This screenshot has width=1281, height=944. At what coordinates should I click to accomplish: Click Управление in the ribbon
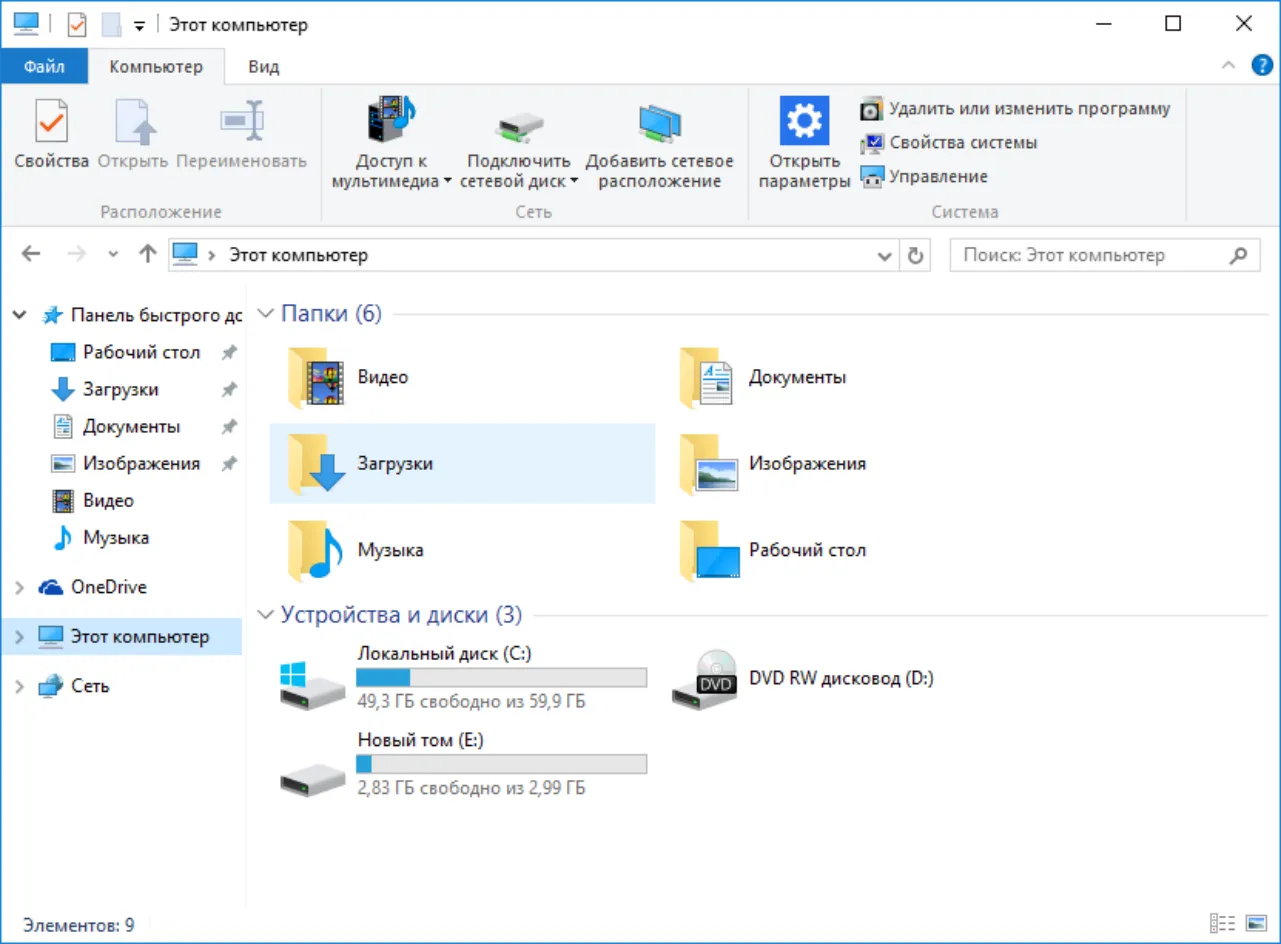pos(924,176)
